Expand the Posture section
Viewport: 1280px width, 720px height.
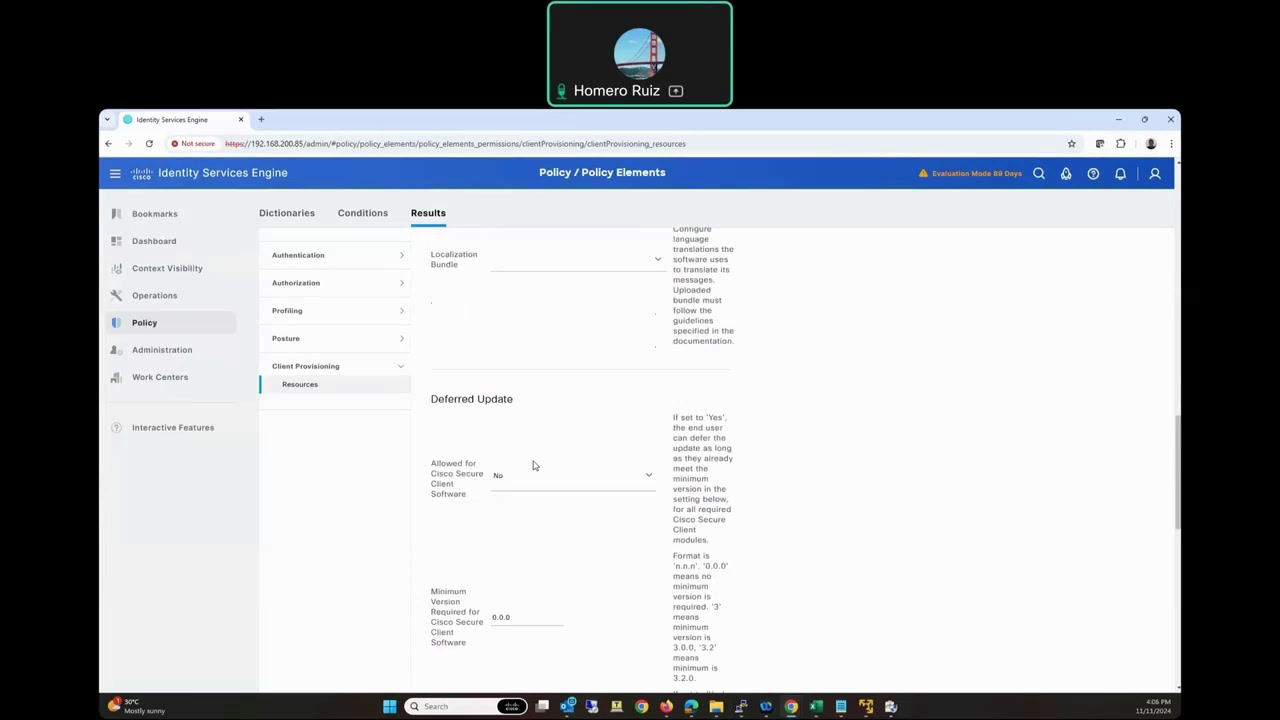(x=338, y=338)
